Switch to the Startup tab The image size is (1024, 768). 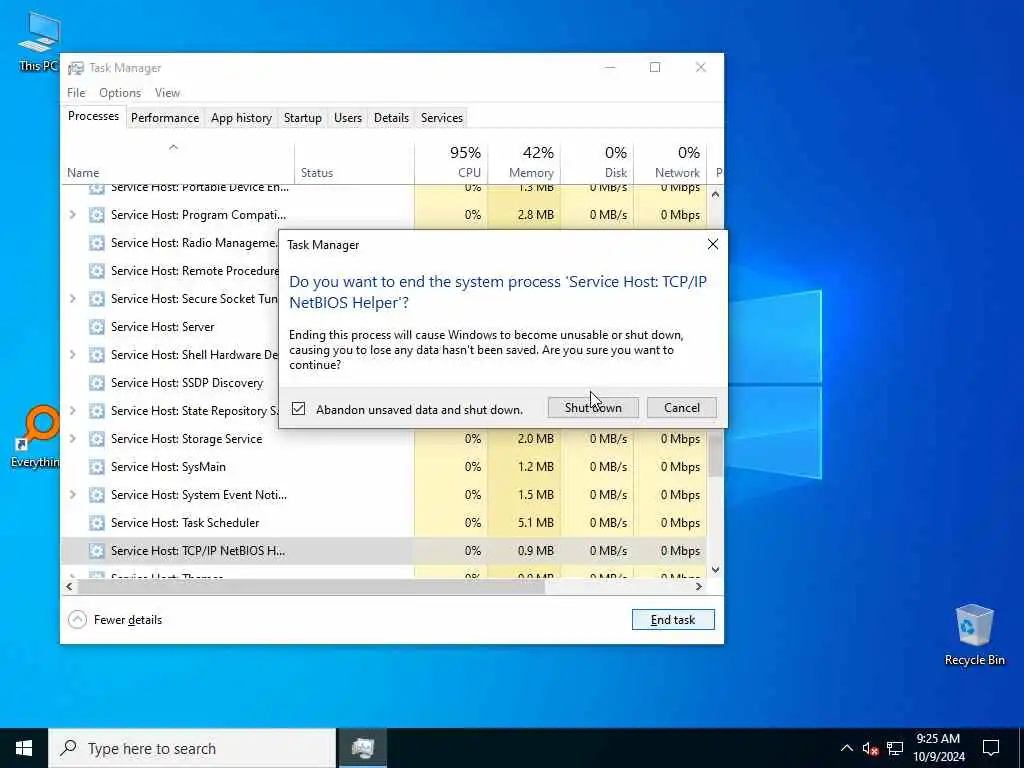[302, 118]
